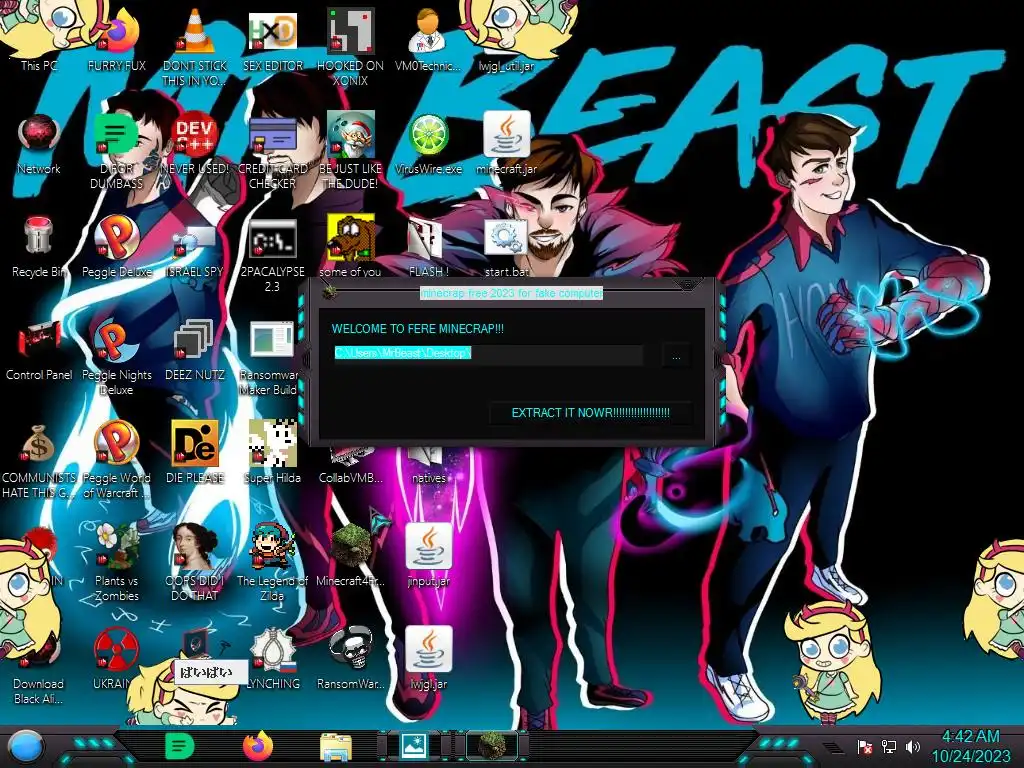1024x768 pixels.
Task: Open File Explorer from the taskbar
Action: click(336, 746)
